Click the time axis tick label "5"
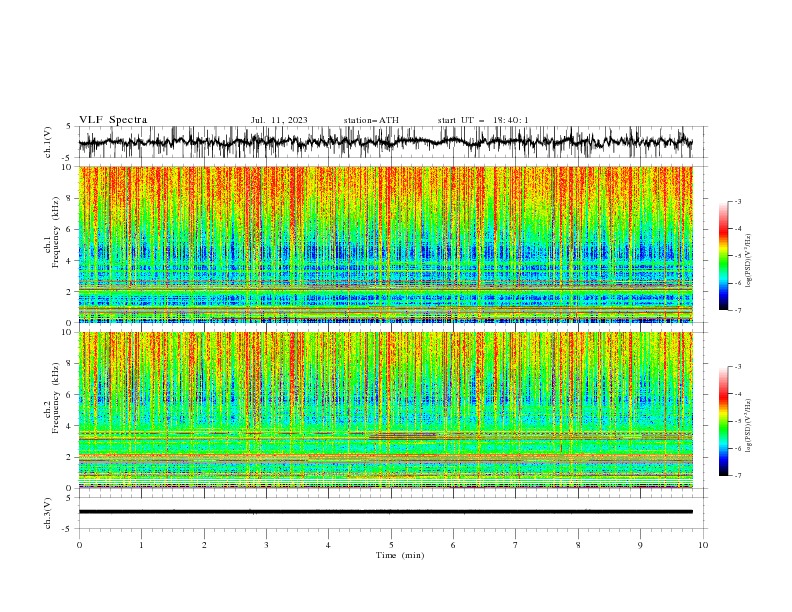Image resolution: width=792 pixels, height=612 pixels. coord(391,545)
